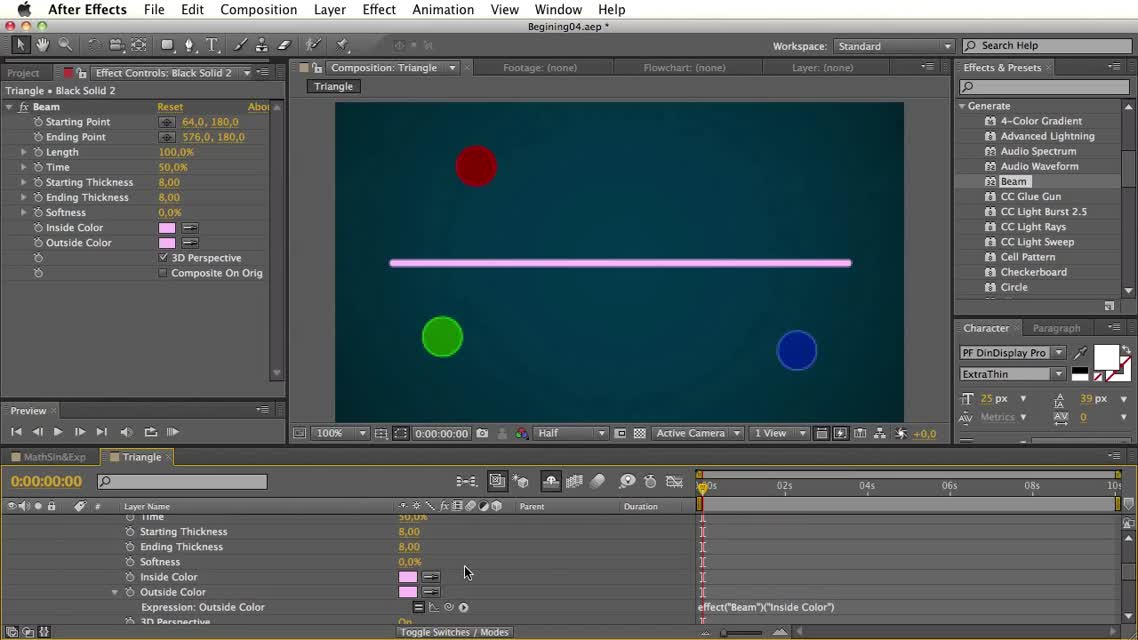
Task: Click Outside Color swatch in timeline
Action: point(408,592)
